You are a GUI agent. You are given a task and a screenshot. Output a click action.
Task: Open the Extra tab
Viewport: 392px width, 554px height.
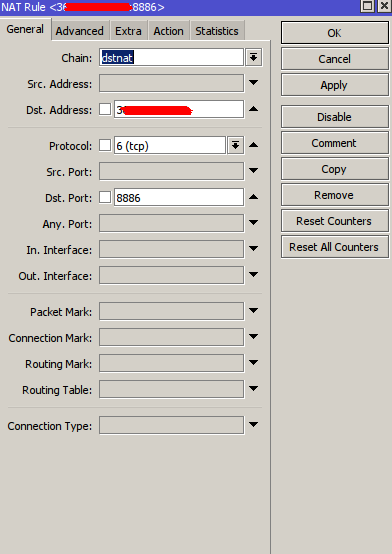click(x=128, y=31)
